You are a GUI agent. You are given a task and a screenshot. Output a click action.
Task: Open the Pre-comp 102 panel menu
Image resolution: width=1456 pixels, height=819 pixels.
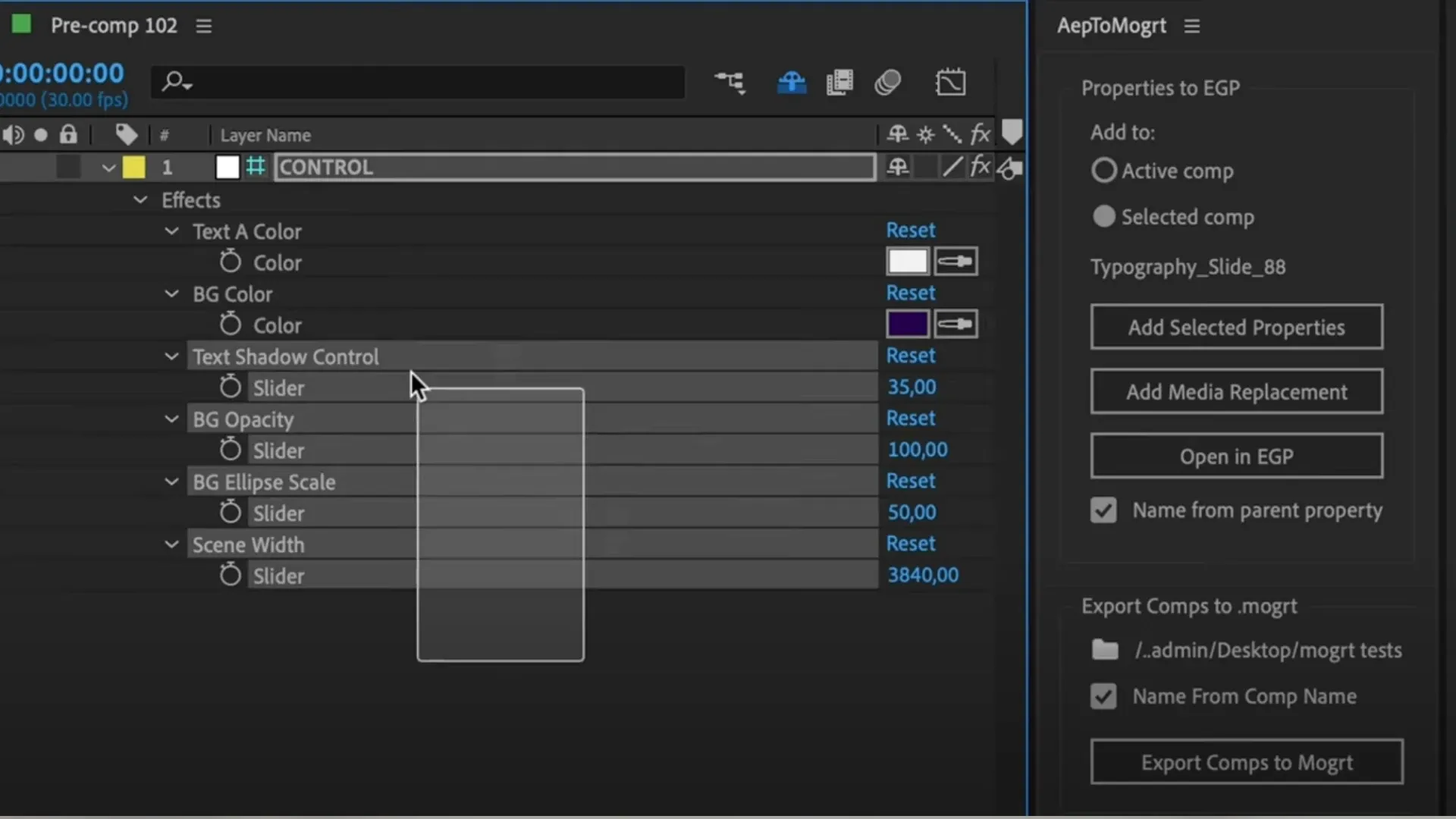coord(203,26)
